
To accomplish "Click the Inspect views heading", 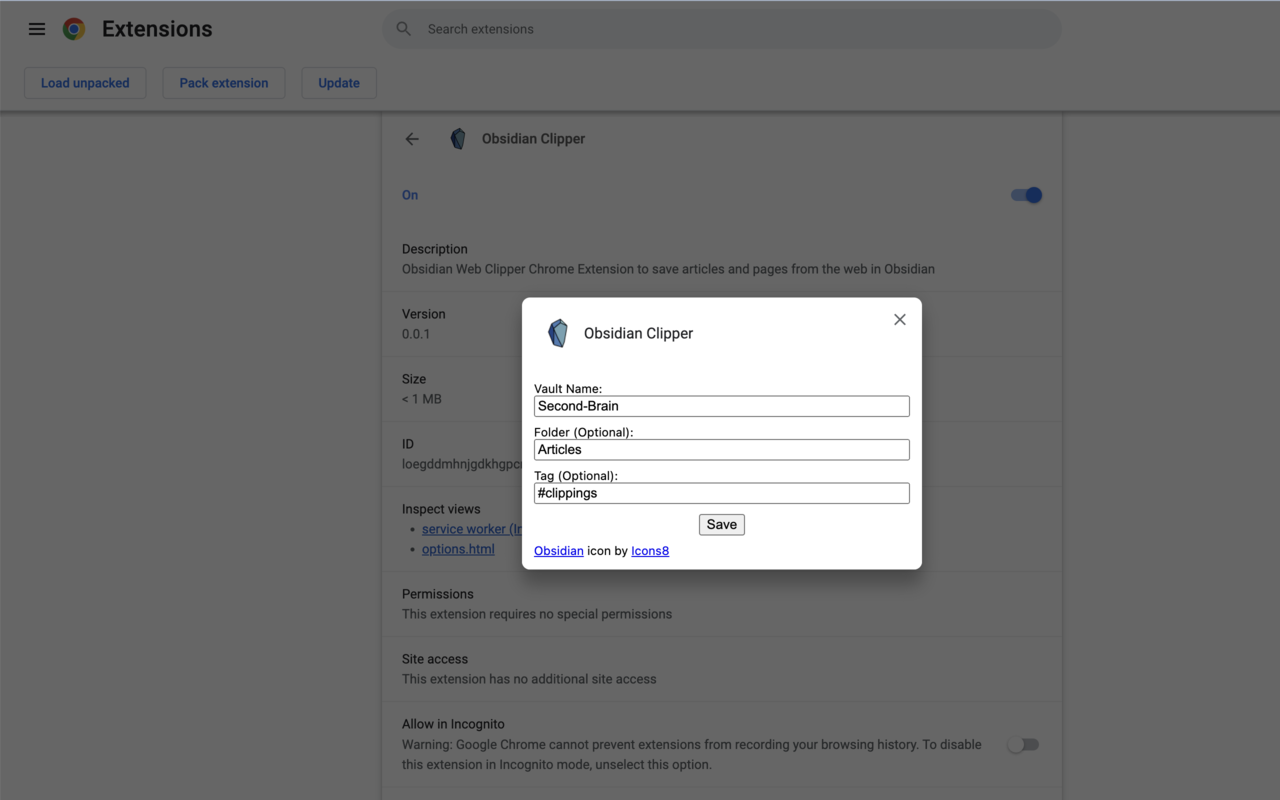I will point(441,509).
